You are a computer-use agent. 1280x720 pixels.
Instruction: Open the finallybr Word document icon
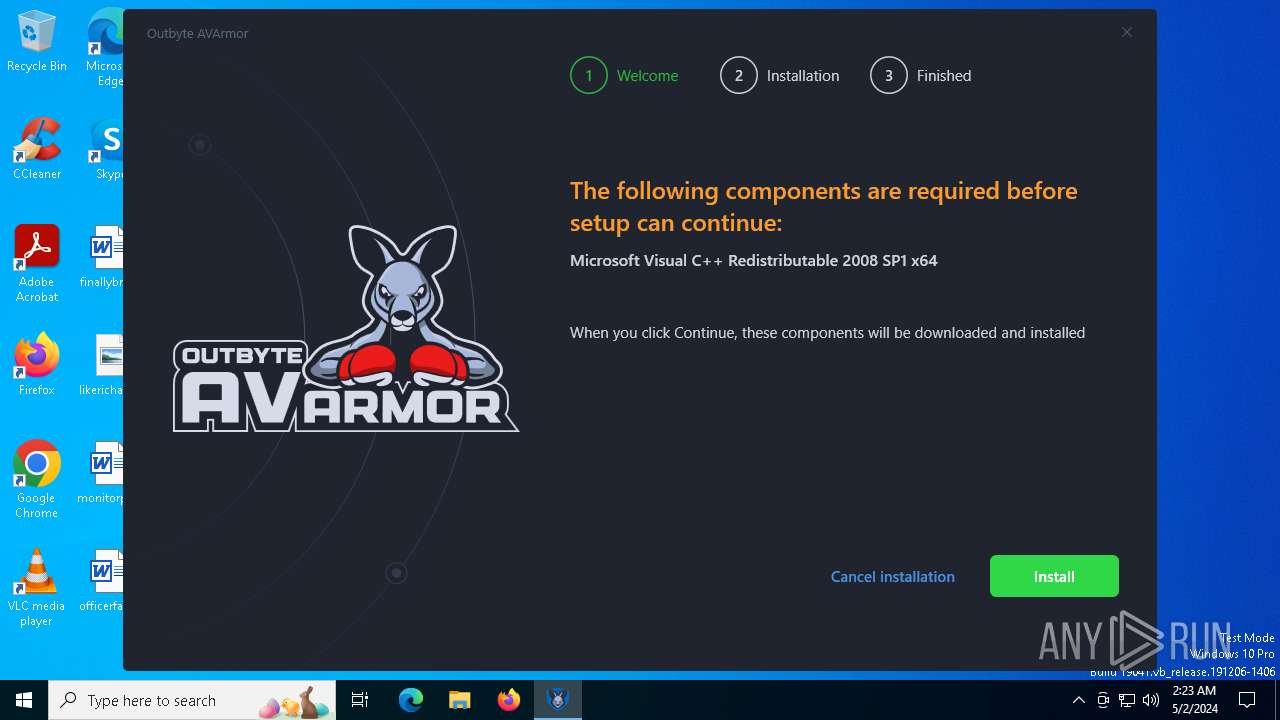point(104,258)
